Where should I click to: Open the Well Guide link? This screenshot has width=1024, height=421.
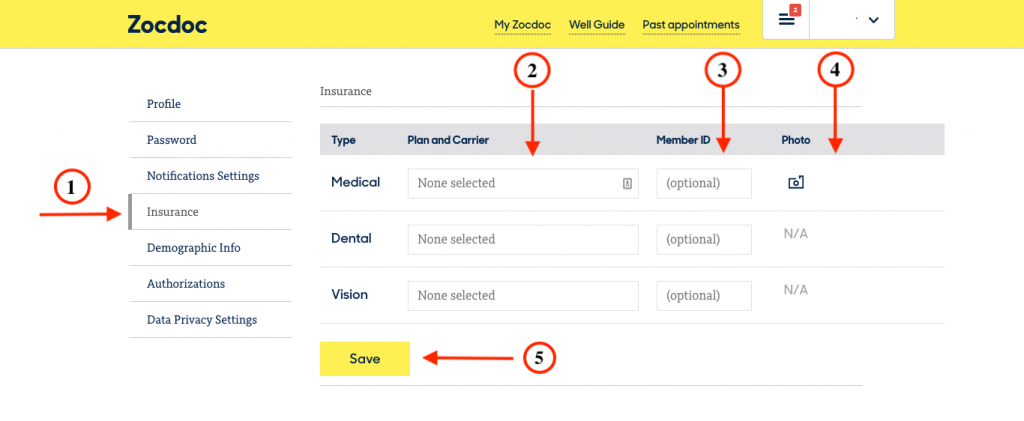pos(597,25)
